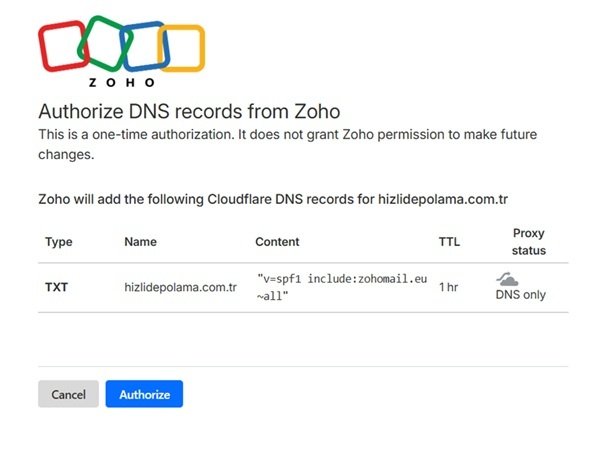Click the TXT record type cell
604x453 pixels.
(57, 287)
